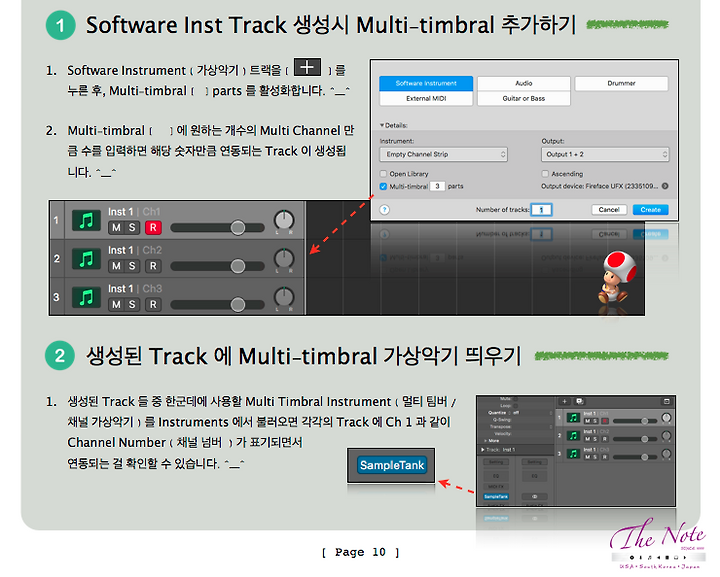Solo Ch1 track in the large track list
The image size is (720, 577).
[x=132, y=228]
